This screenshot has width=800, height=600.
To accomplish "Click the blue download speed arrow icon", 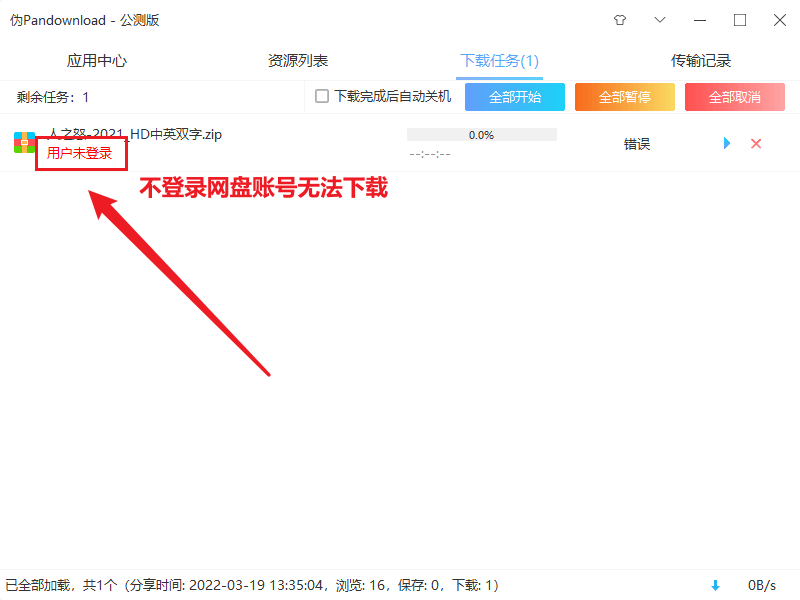I will click(715, 585).
